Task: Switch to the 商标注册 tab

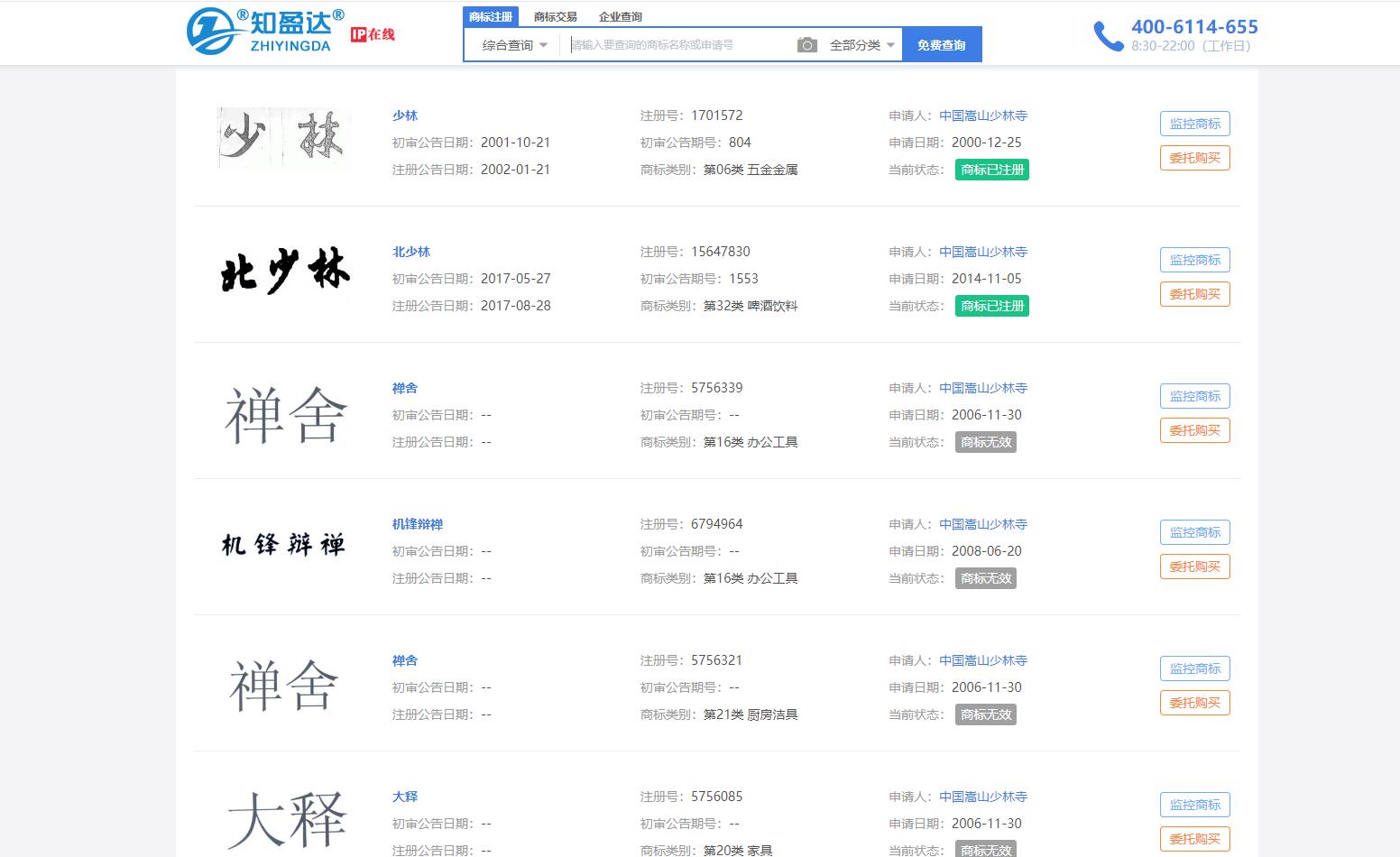Action: pos(491,16)
